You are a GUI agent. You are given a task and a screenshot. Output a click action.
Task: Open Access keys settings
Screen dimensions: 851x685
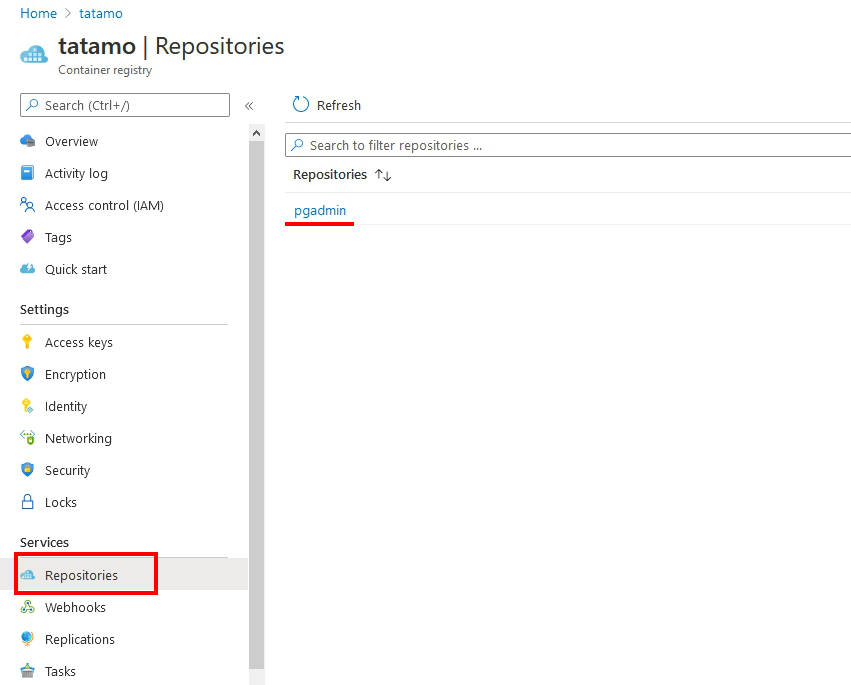(79, 342)
